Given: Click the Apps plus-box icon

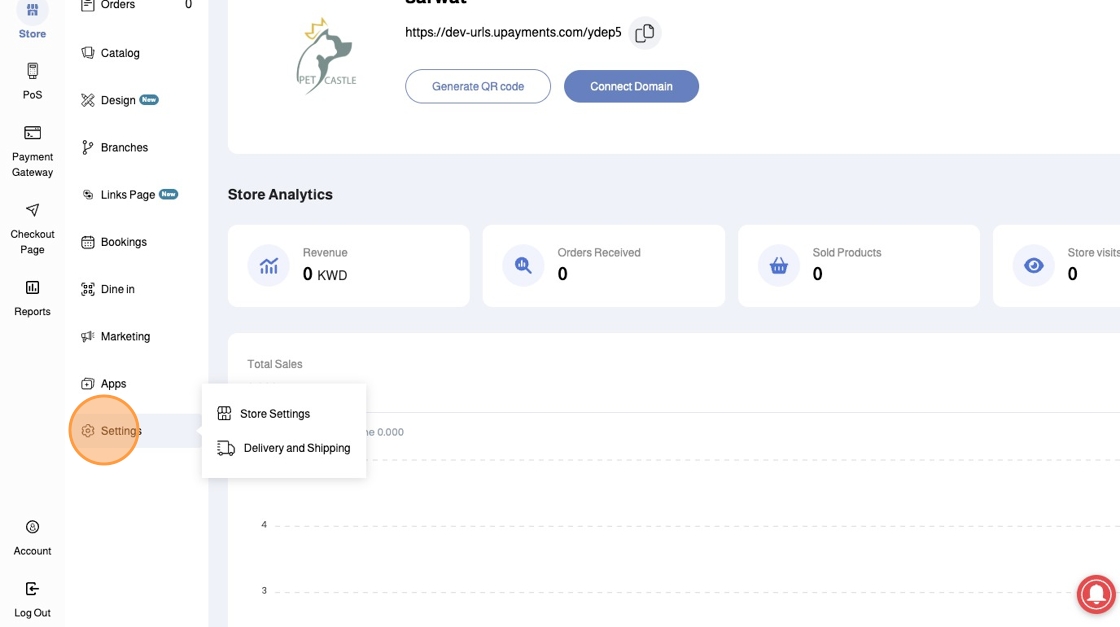Looking at the screenshot, I should [x=88, y=383].
